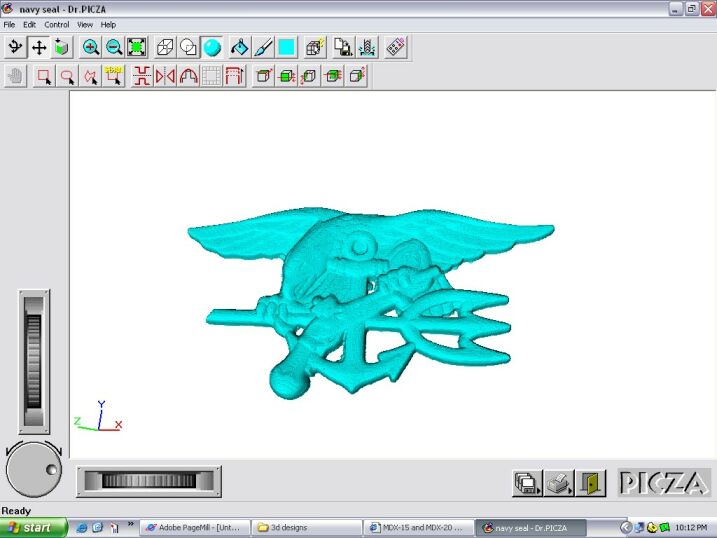This screenshot has height=538, width=717.
Task: Click the Zoom Out magnifier icon
Action: point(114,47)
